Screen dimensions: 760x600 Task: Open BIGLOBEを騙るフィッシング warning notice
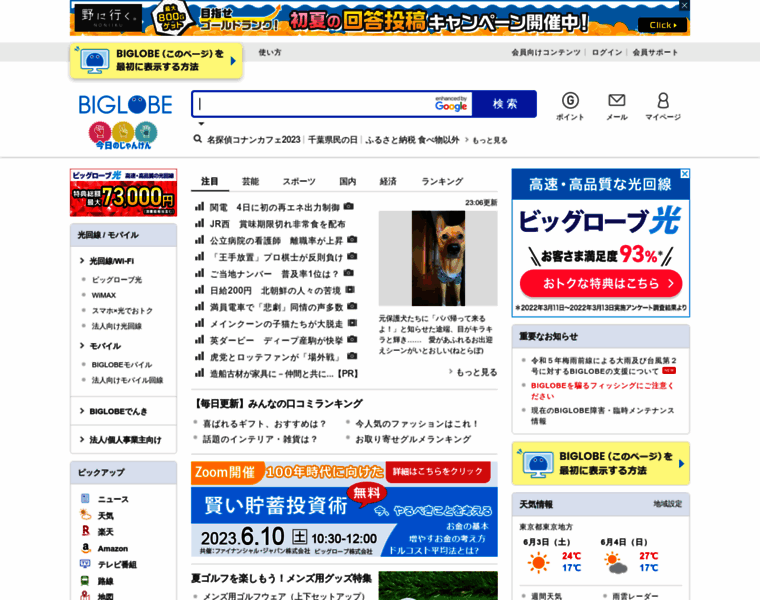click(x=602, y=391)
